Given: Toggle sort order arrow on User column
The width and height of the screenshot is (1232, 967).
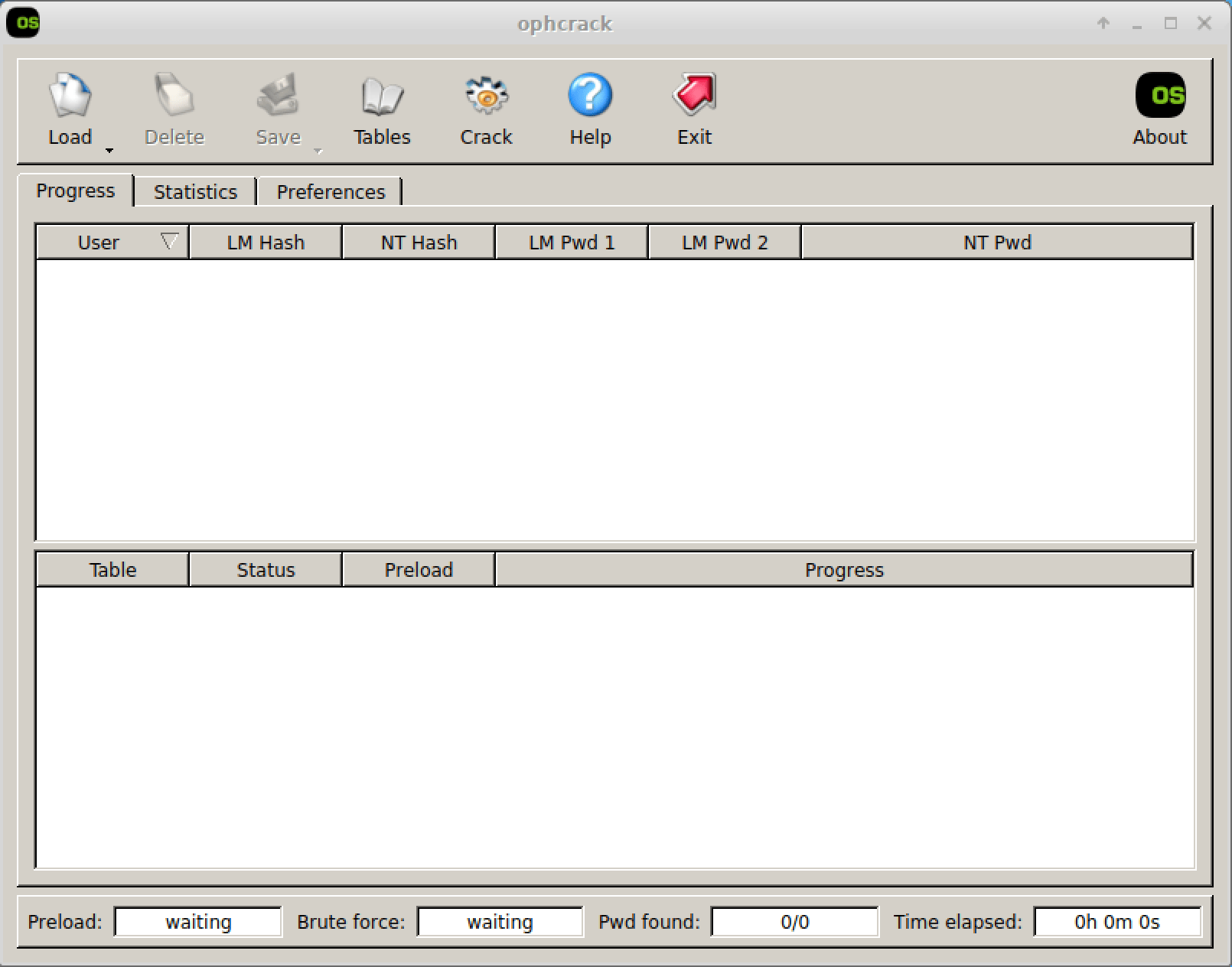Looking at the screenshot, I should (169, 242).
